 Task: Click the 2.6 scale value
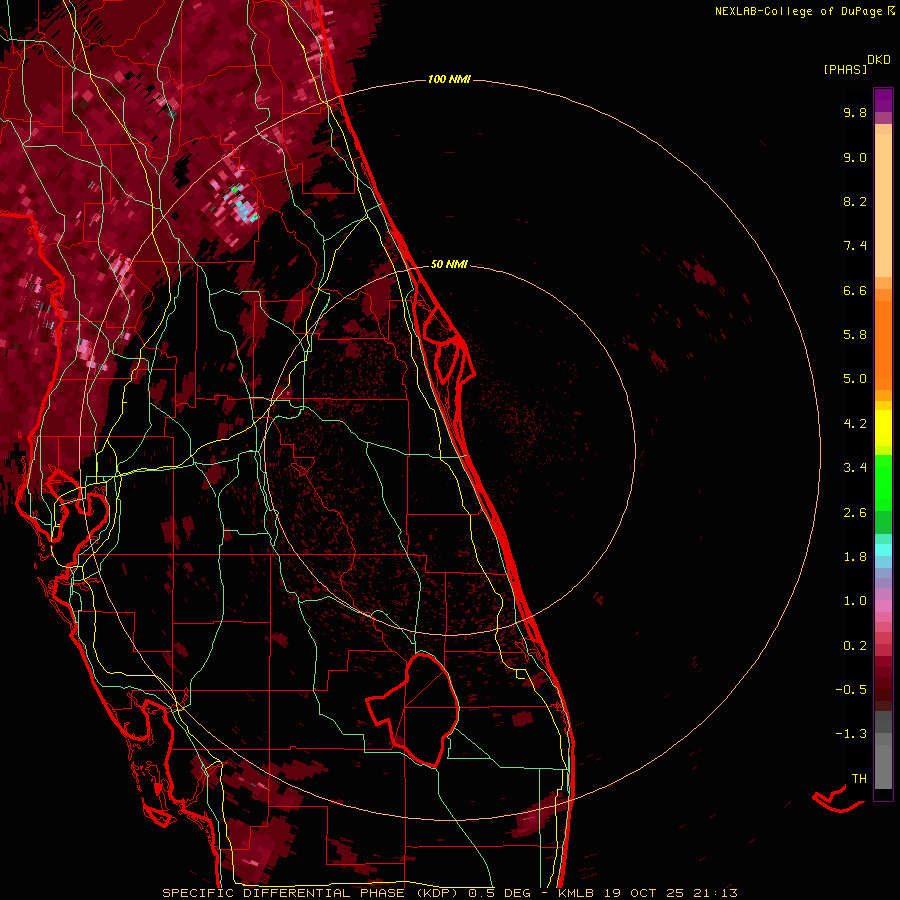point(855,513)
